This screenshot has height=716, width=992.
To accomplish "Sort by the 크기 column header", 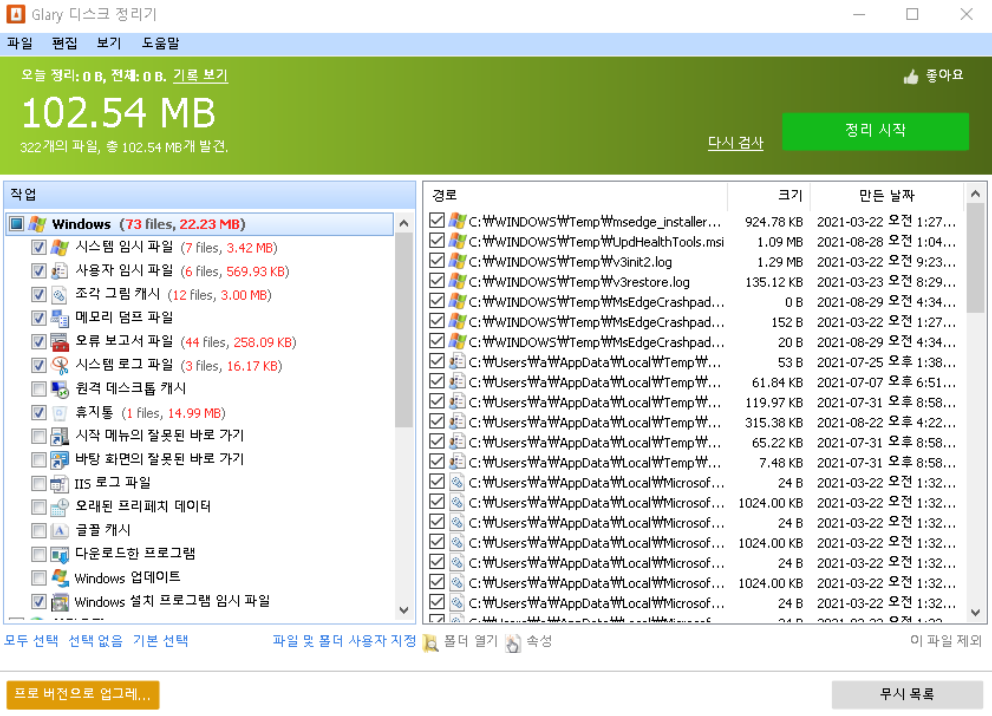I will (769, 195).
